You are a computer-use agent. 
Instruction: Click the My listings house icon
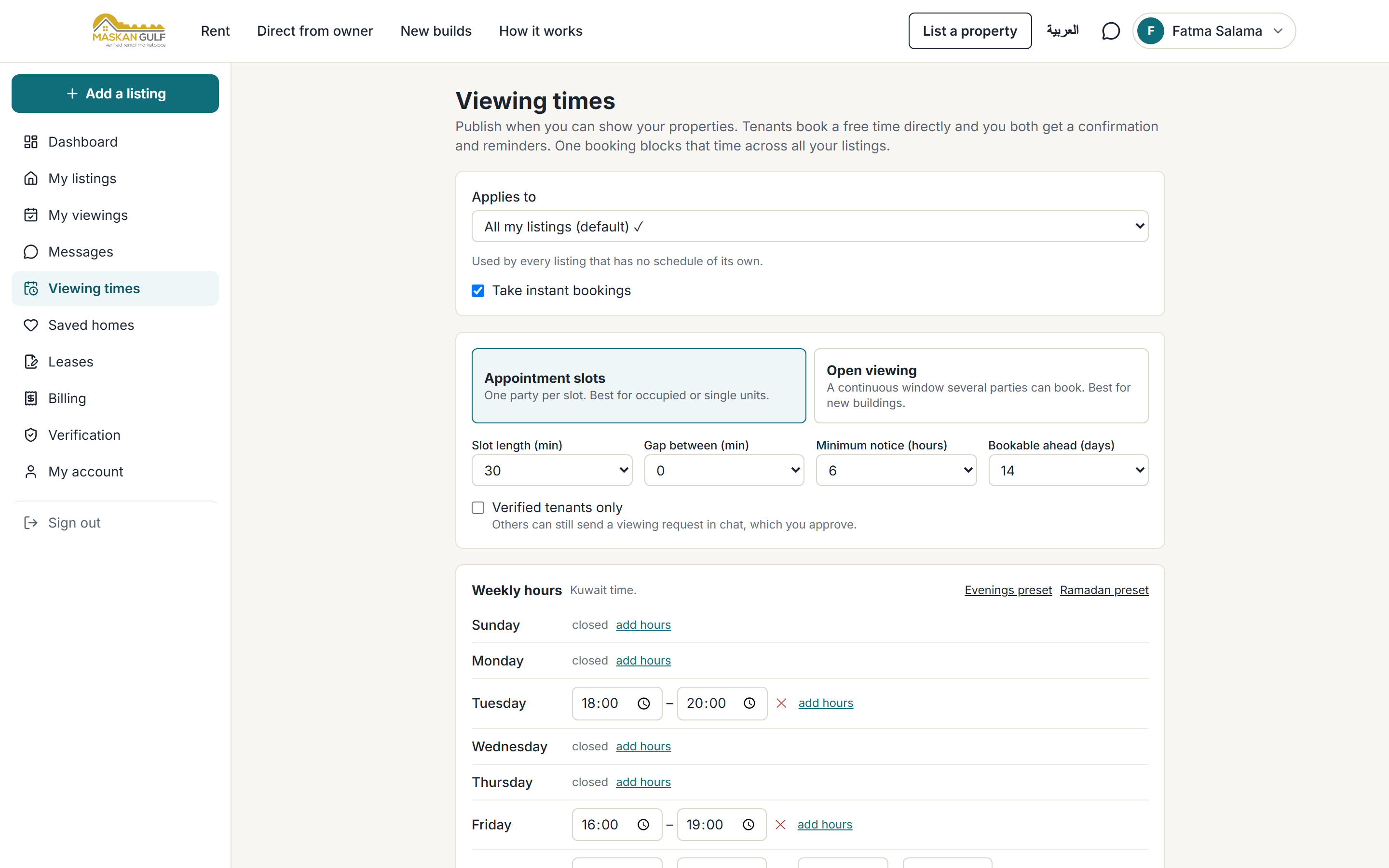tap(31, 178)
